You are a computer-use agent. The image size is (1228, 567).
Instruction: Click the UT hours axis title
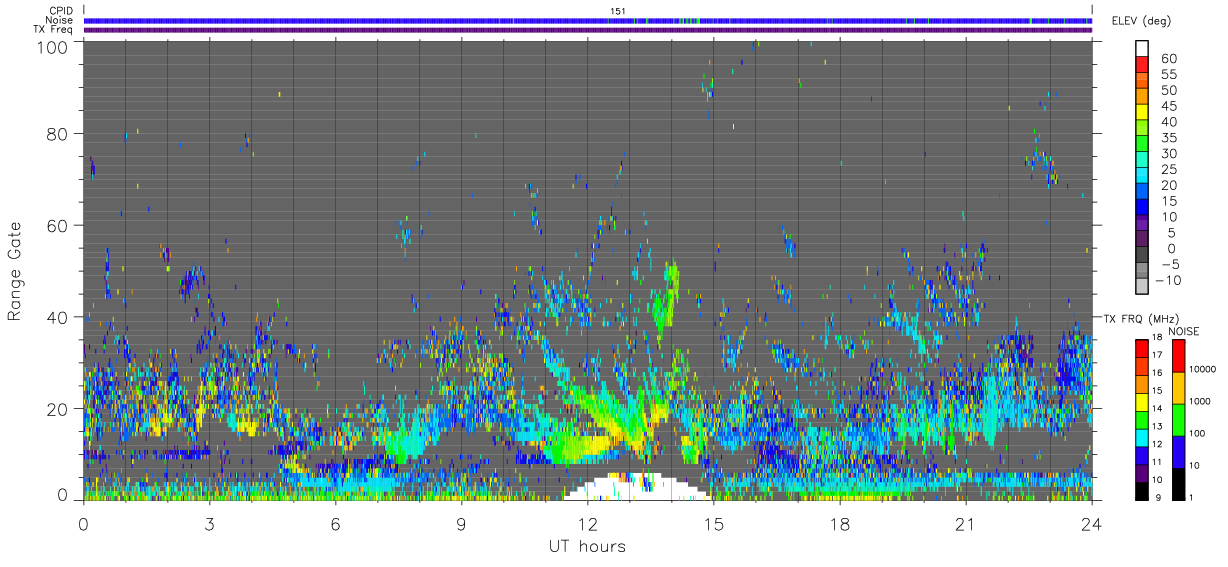[587, 546]
